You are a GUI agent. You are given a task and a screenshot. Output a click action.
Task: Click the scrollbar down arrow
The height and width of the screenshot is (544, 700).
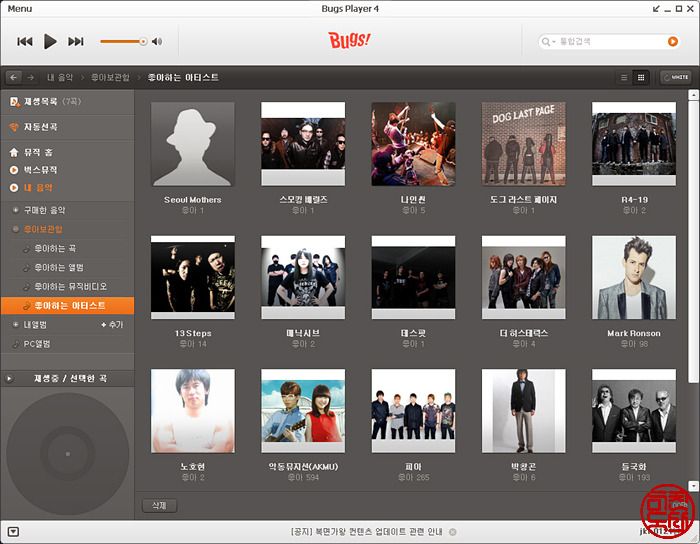(693, 486)
